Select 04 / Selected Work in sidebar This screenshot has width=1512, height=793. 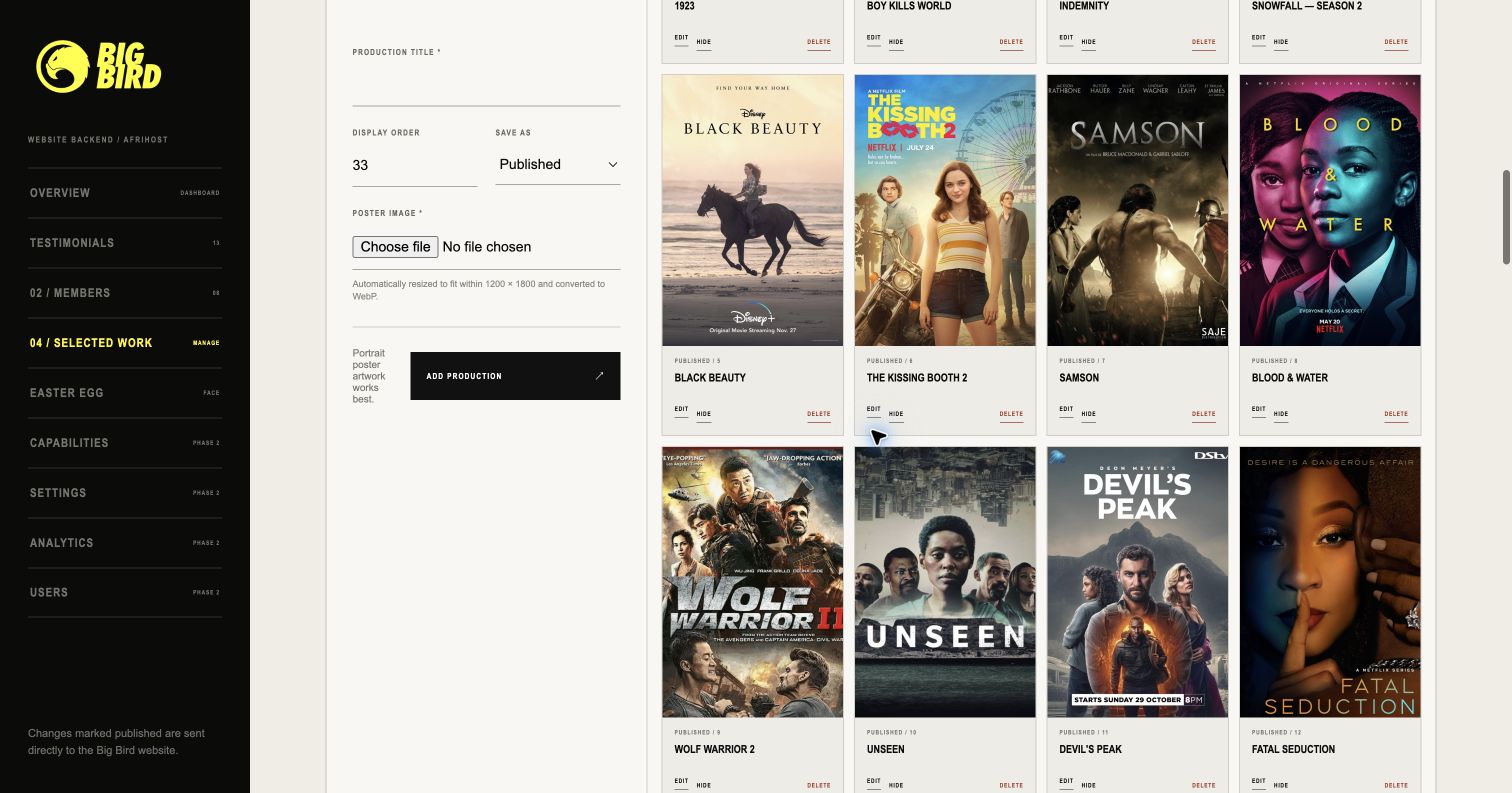click(125, 343)
